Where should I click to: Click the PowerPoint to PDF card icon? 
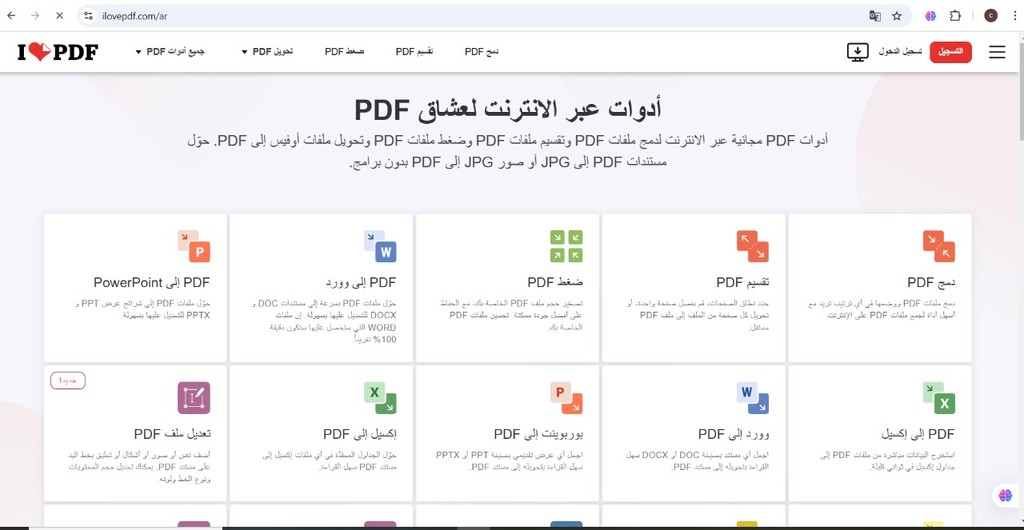pos(566,398)
